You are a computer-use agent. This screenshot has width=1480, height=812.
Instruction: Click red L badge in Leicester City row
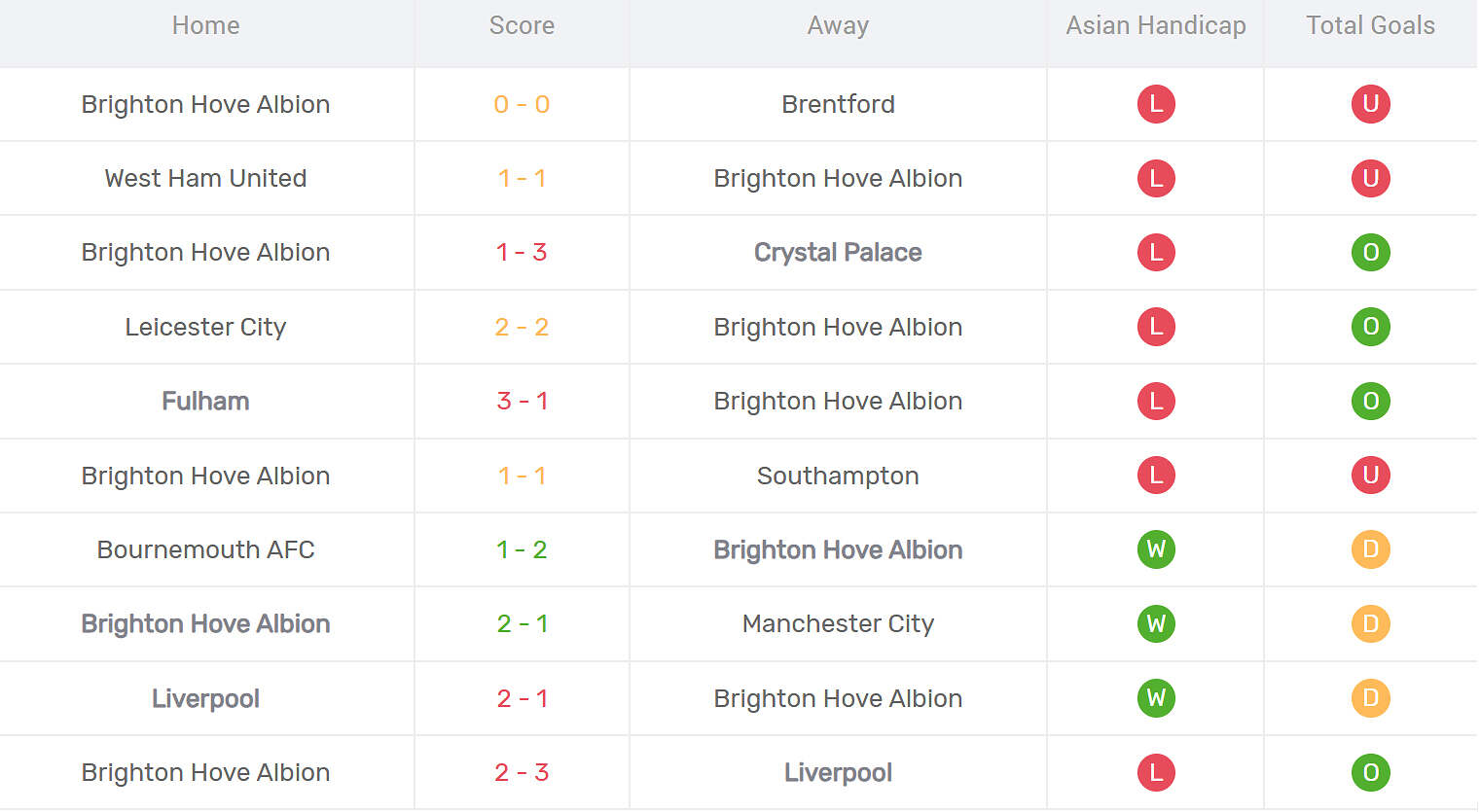click(1156, 327)
